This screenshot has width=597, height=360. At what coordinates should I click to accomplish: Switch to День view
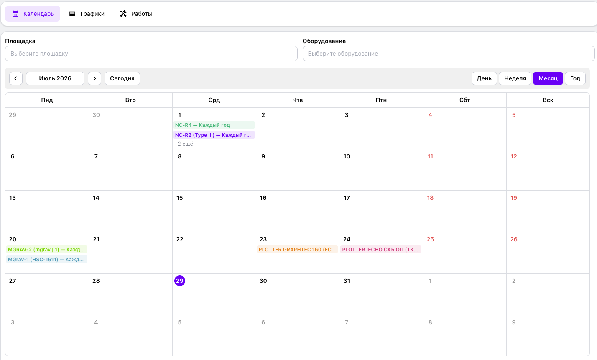point(484,78)
